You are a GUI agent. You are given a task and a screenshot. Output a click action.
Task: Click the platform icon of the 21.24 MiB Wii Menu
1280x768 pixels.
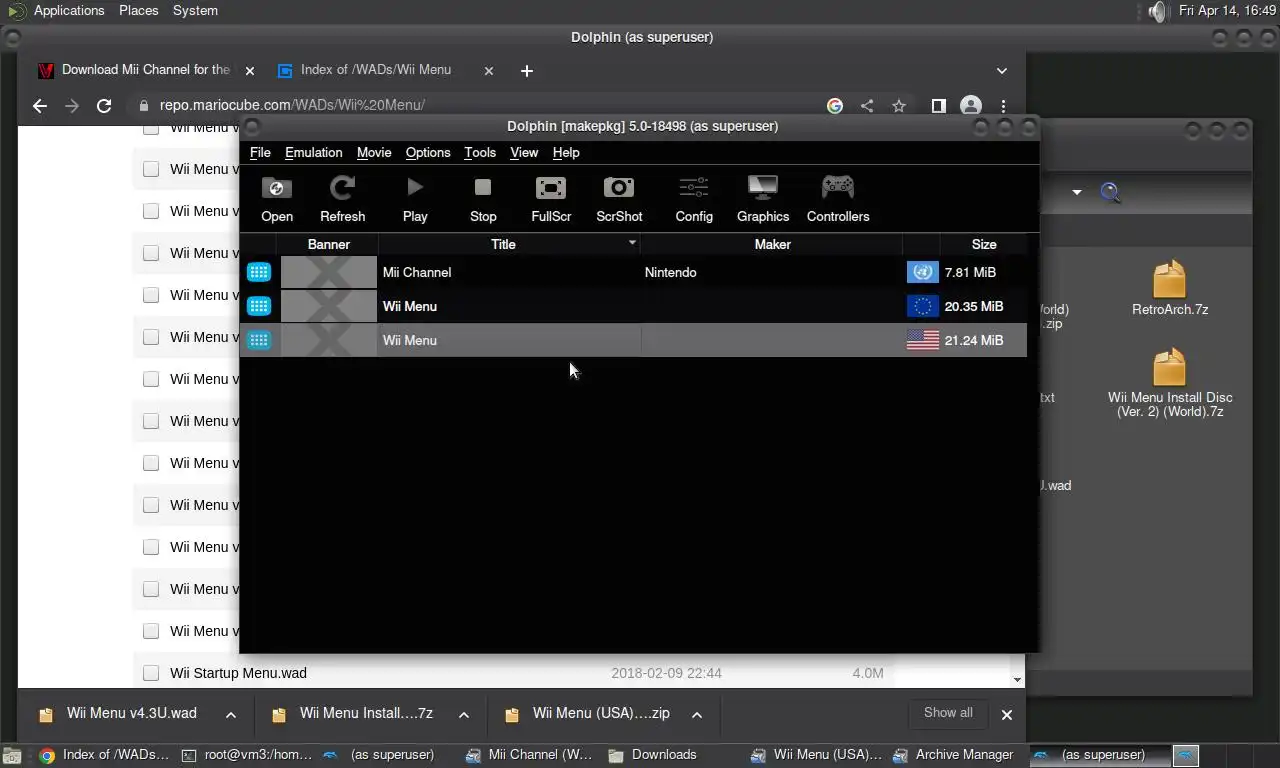coord(259,340)
